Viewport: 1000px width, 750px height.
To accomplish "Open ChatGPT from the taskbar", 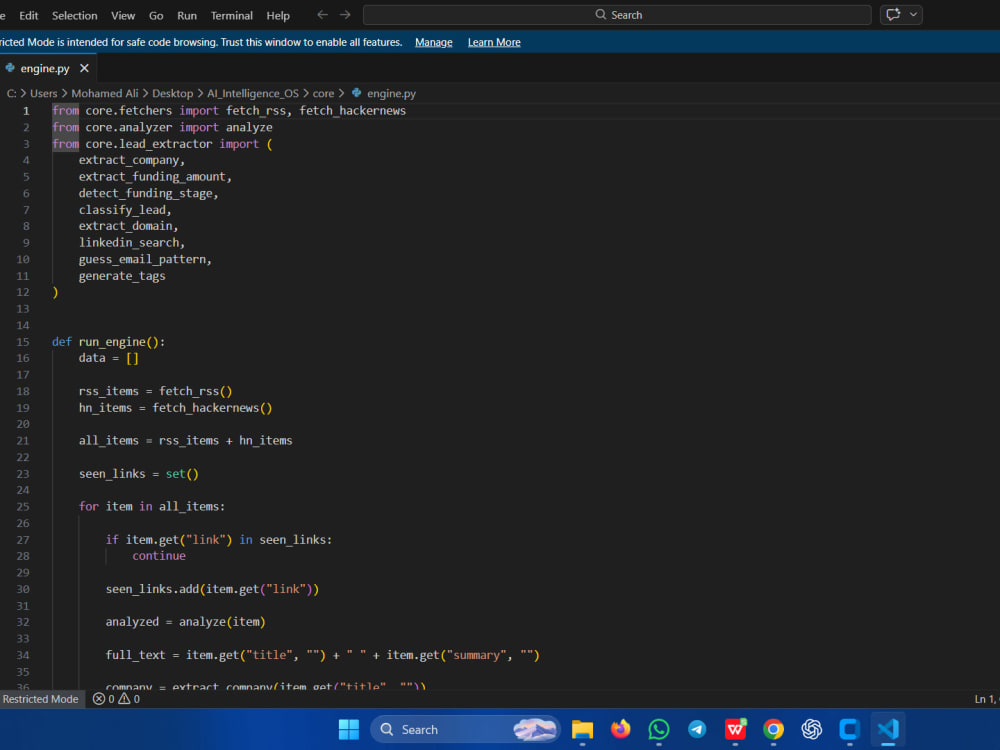I will pyautogui.click(x=812, y=729).
